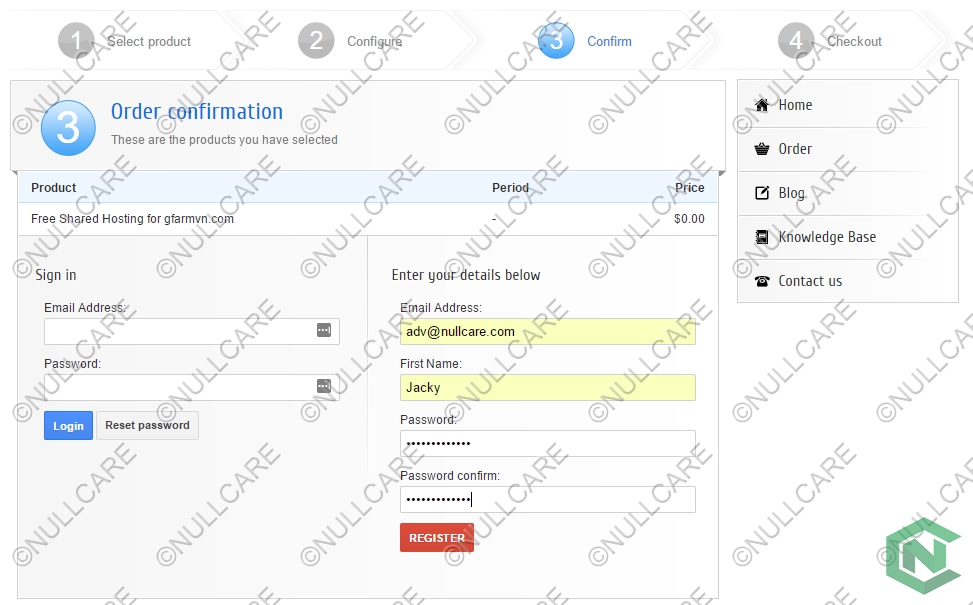
Task: Click password manager icon in sign-in password field
Action: [x=324, y=386]
